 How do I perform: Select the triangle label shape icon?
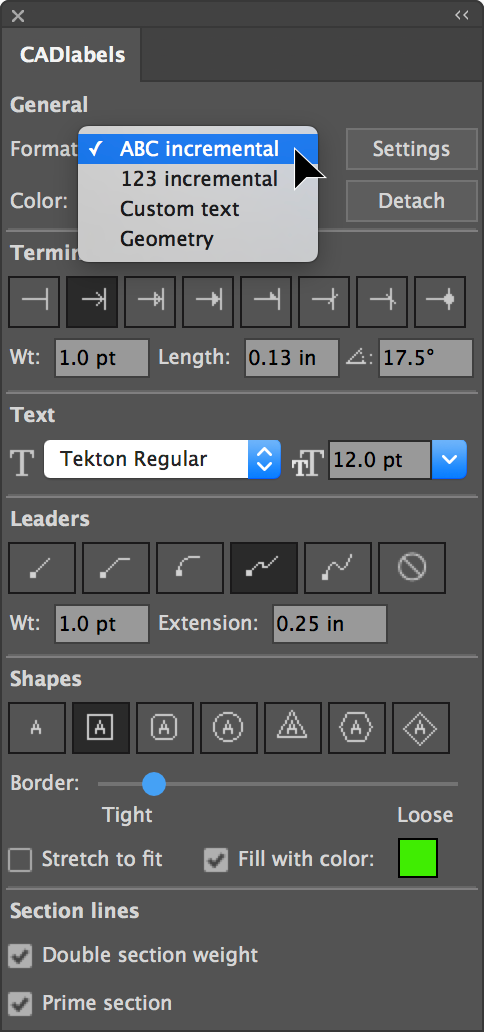coord(292,728)
